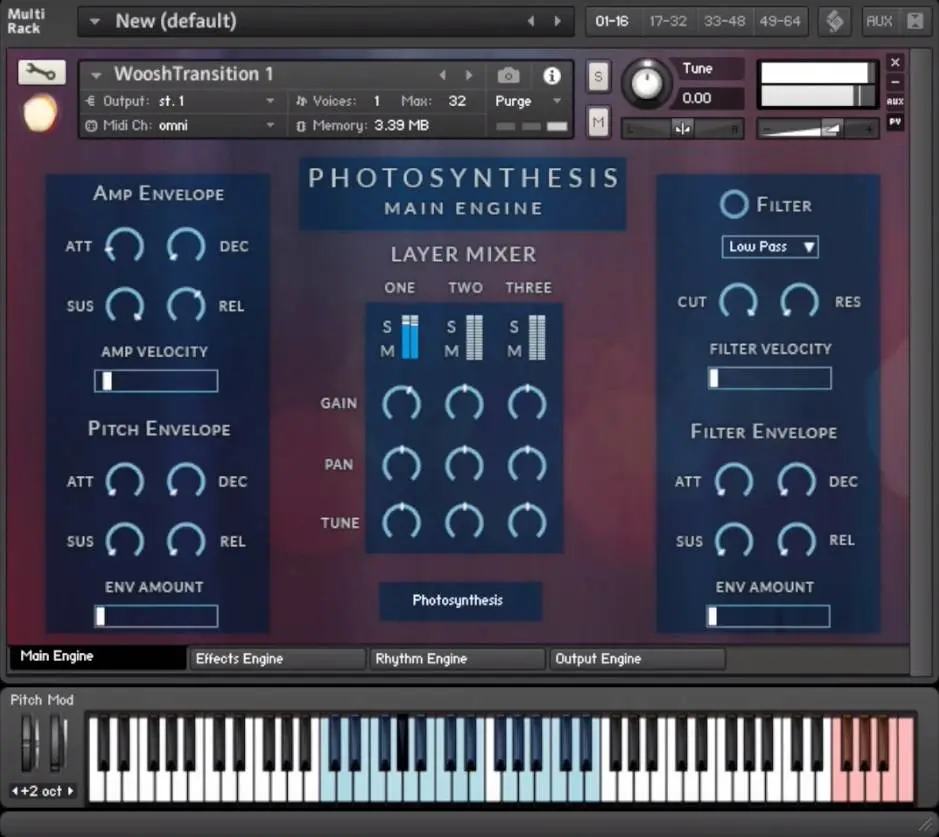Shift keyboard octave down with left arrow
Viewport: 939px width, 837px height.
[x=15, y=791]
